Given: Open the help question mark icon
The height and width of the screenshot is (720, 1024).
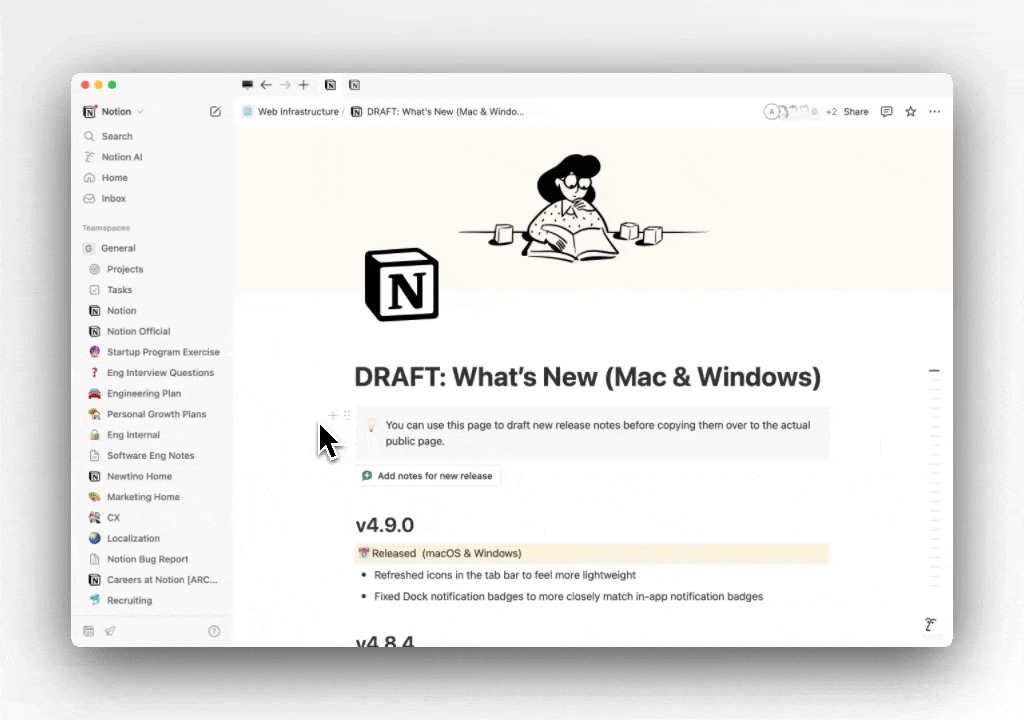Looking at the screenshot, I should pyautogui.click(x=214, y=631).
